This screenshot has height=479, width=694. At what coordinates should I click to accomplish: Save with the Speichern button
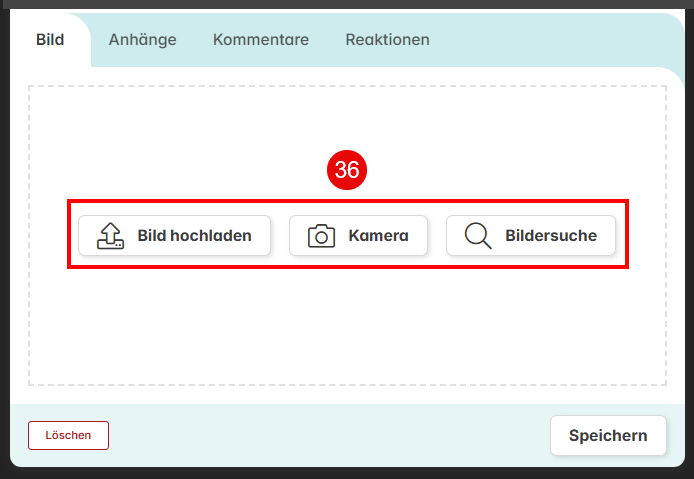608,436
